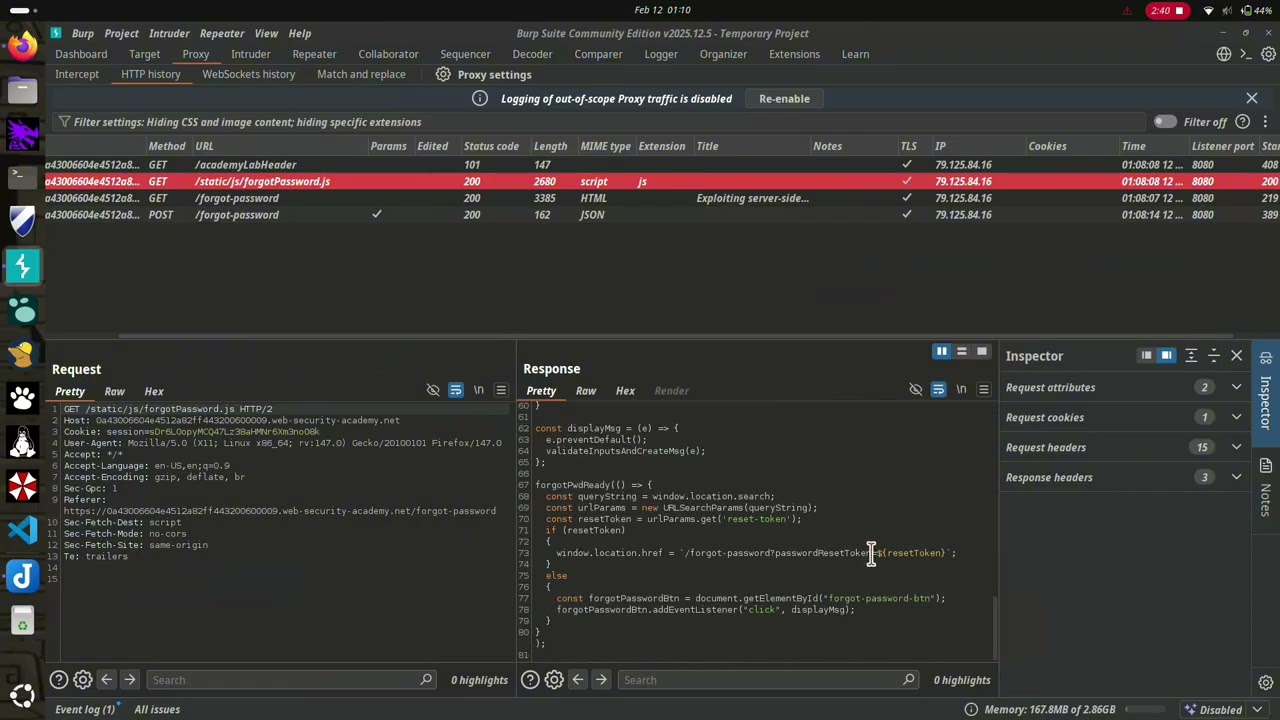Screen dimensions: 1280x720
Task: Open the Event log
Action: pyautogui.click(x=85, y=710)
